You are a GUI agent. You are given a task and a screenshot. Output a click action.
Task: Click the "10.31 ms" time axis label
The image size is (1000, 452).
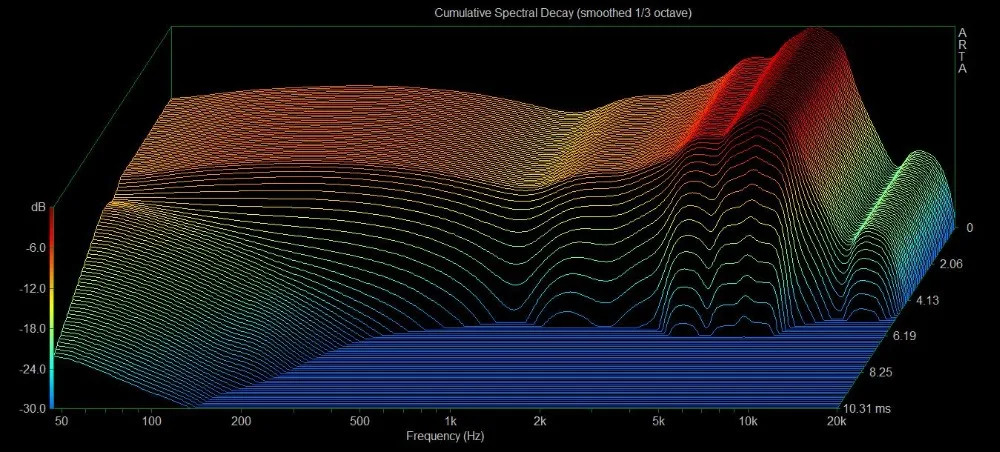(867, 408)
